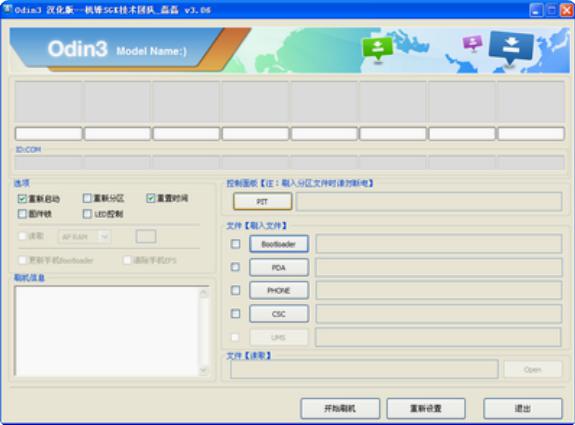
Task: Toggle the 重置时间 reset time checkbox
Action: pyautogui.click(x=151, y=198)
